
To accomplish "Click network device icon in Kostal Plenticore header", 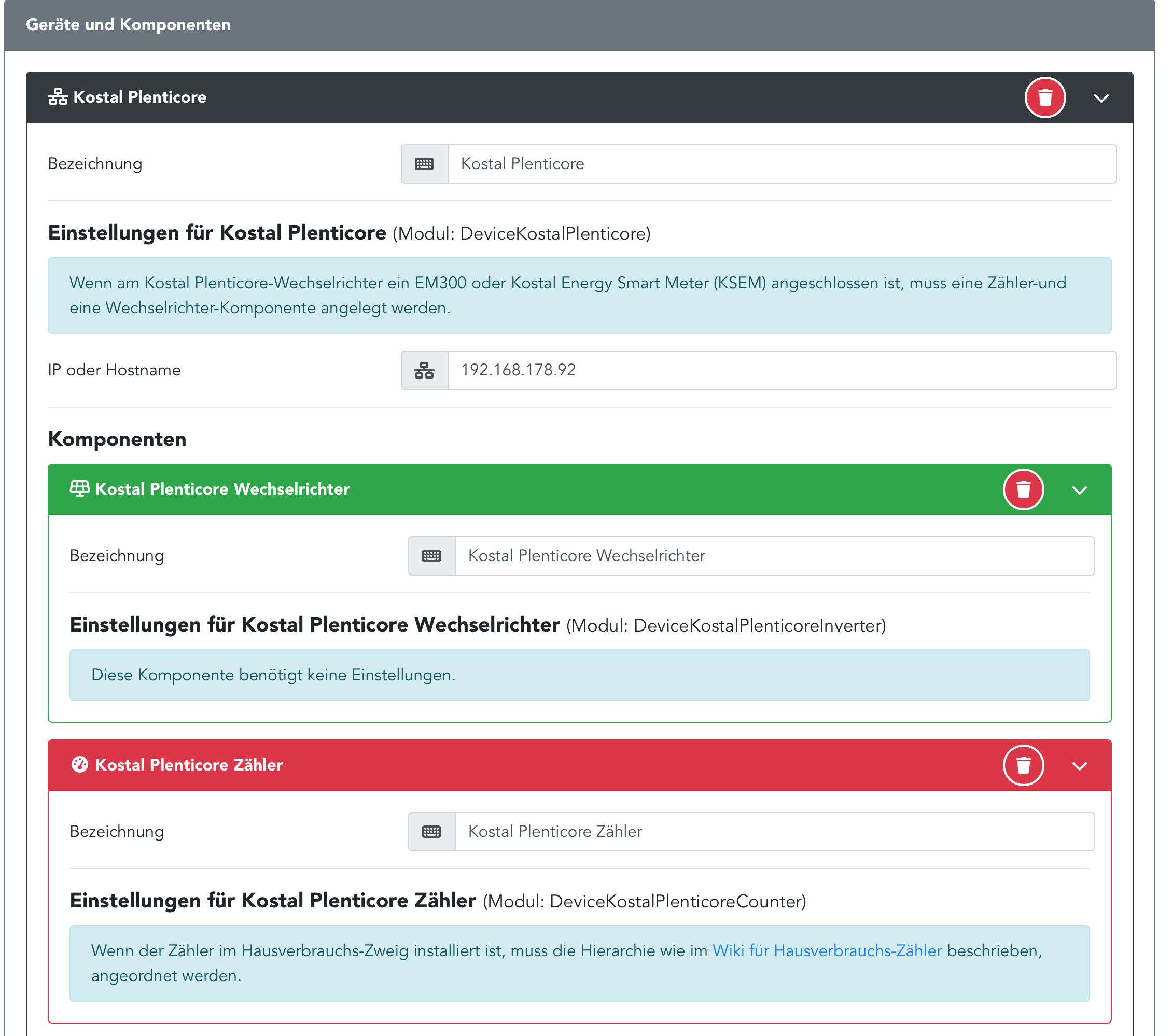I will tap(58, 97).
